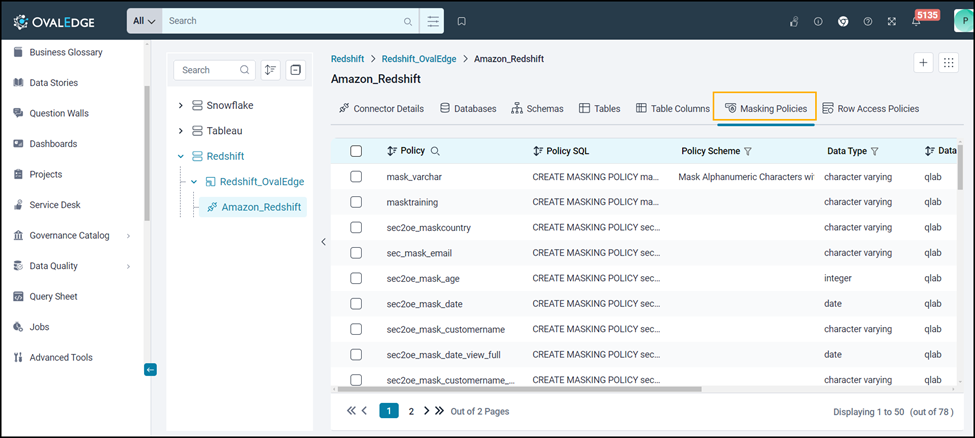Check the sec2oe_mask_date row checkbox
Viewport: 975px width, 438px height.
pyautogui.click(x=356, y=304)
